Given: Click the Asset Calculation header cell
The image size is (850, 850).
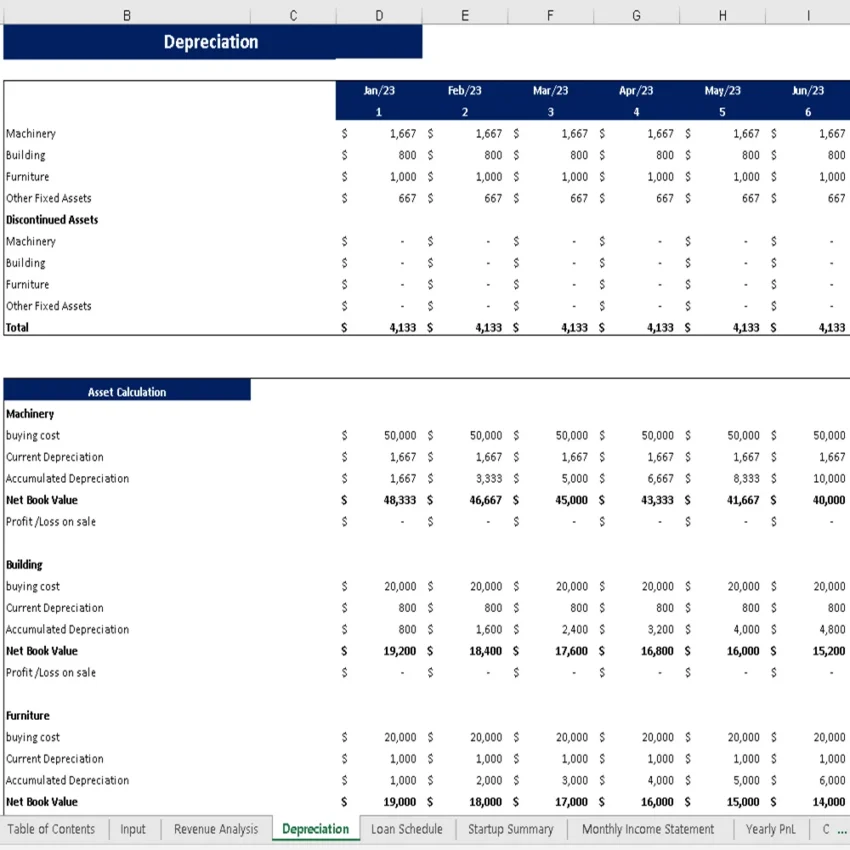Looking at the screenshot, I should point(128,391).
